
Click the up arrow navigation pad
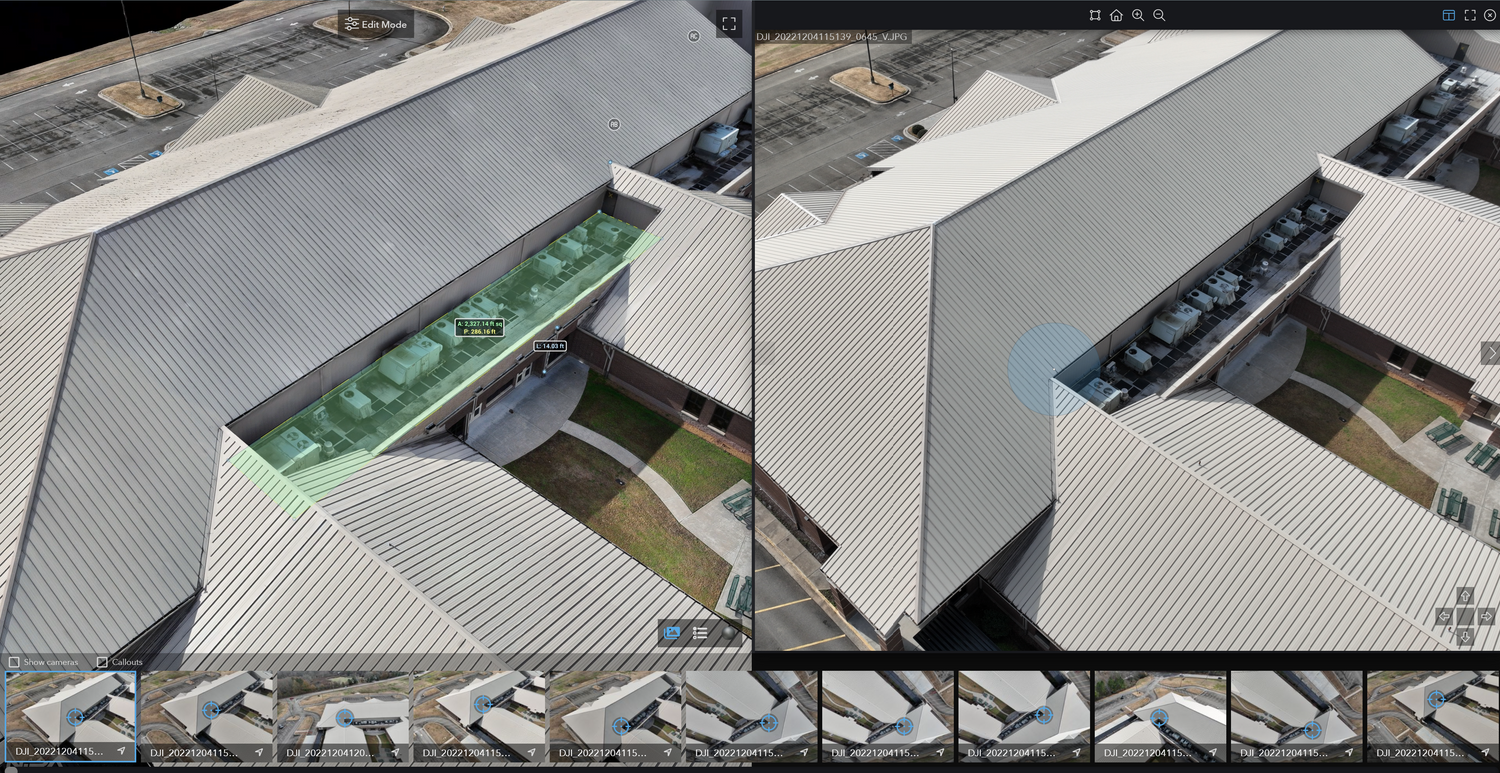pyautogui.click(x=1465, y=595)
